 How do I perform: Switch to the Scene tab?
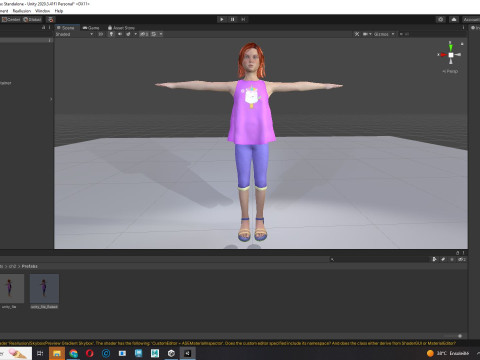pyautogui.click(x=66, y=28)
